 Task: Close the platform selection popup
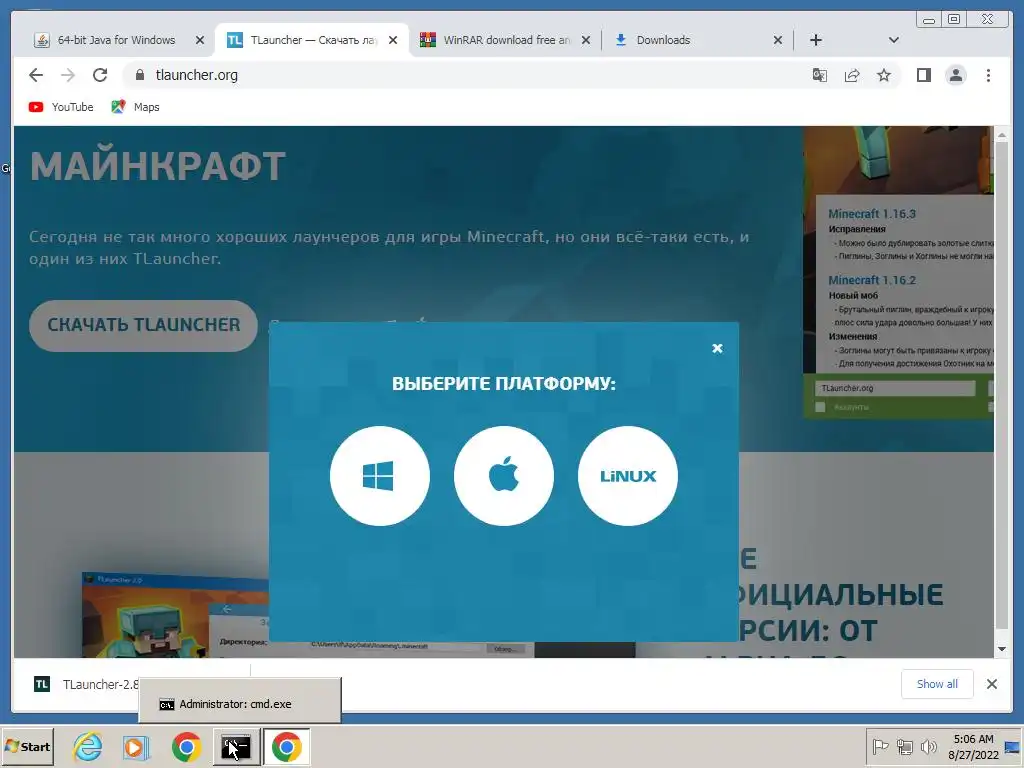click(x=717, y=348)
